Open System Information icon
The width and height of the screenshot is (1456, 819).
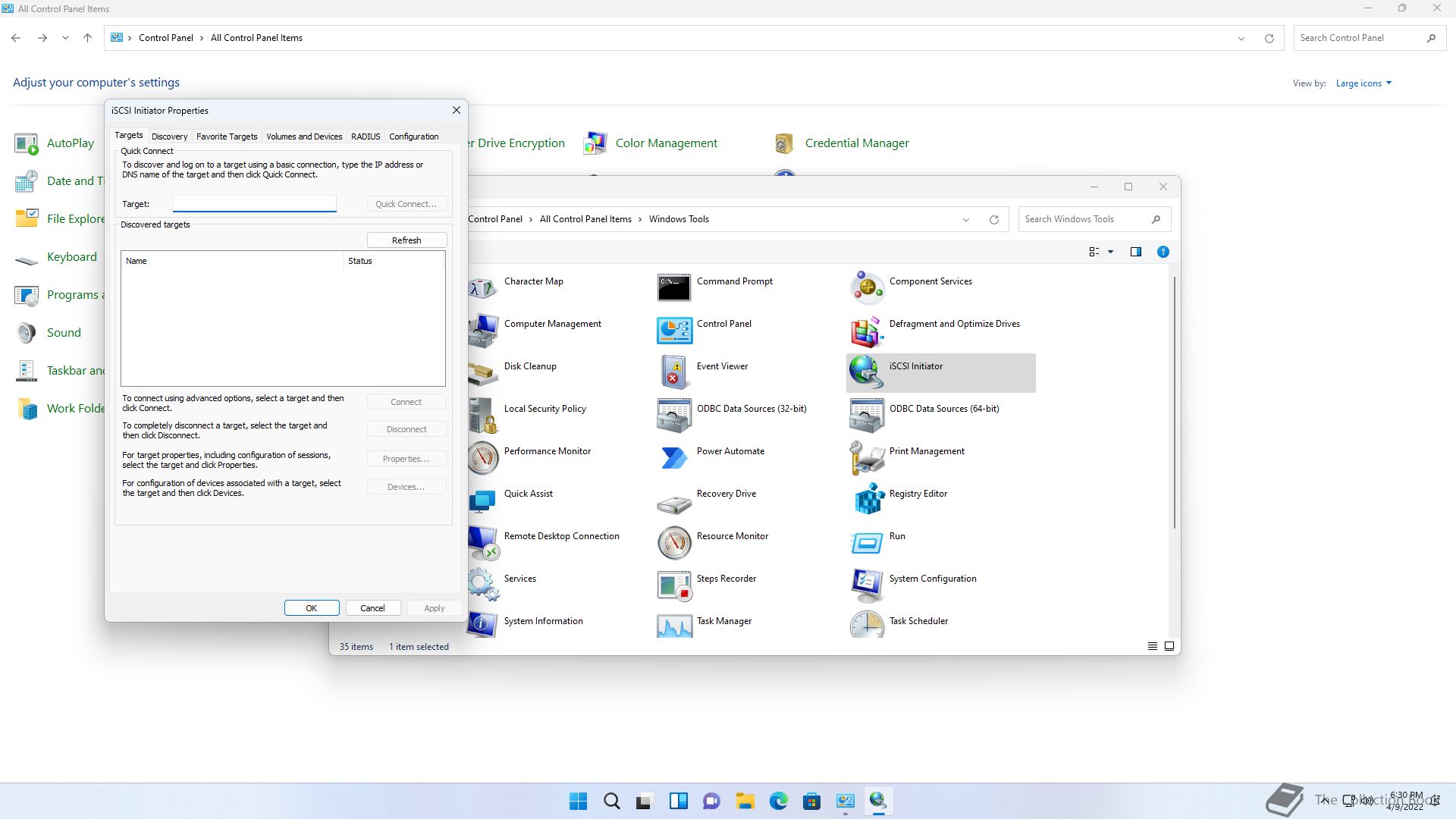[x=482, y=624]
